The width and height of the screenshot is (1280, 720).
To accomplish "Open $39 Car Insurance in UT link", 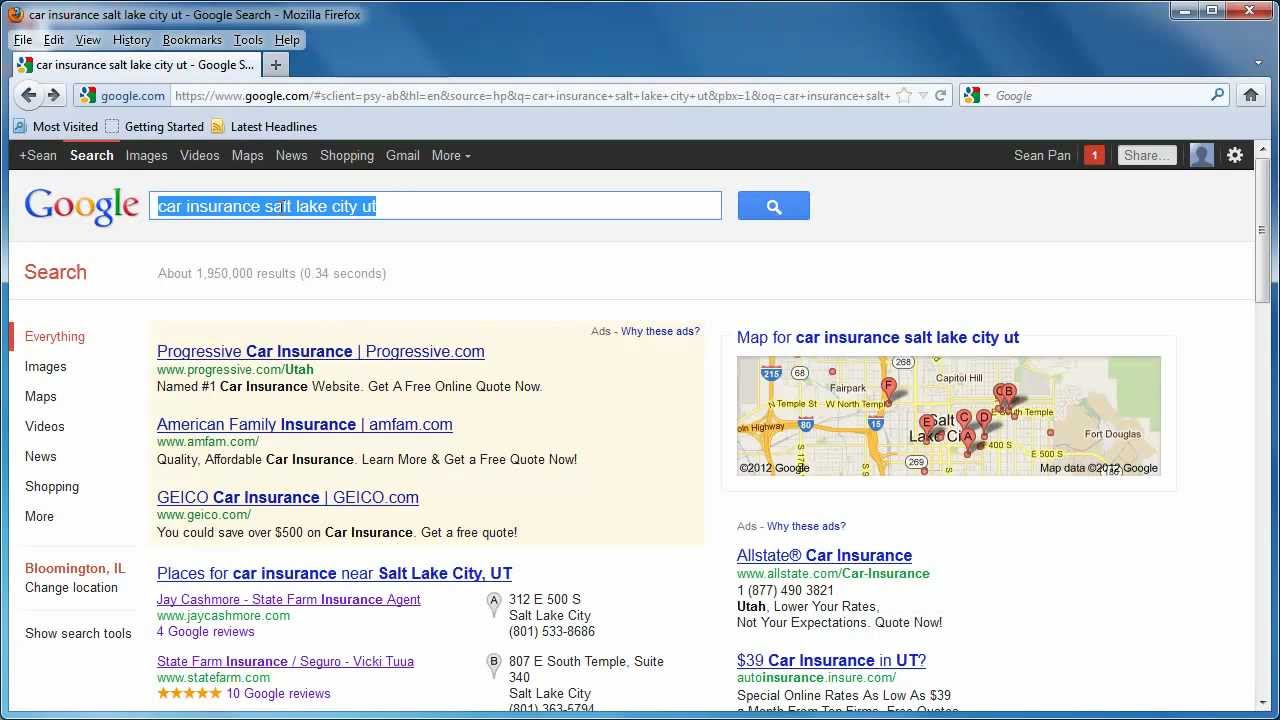I will click(831, 660).
